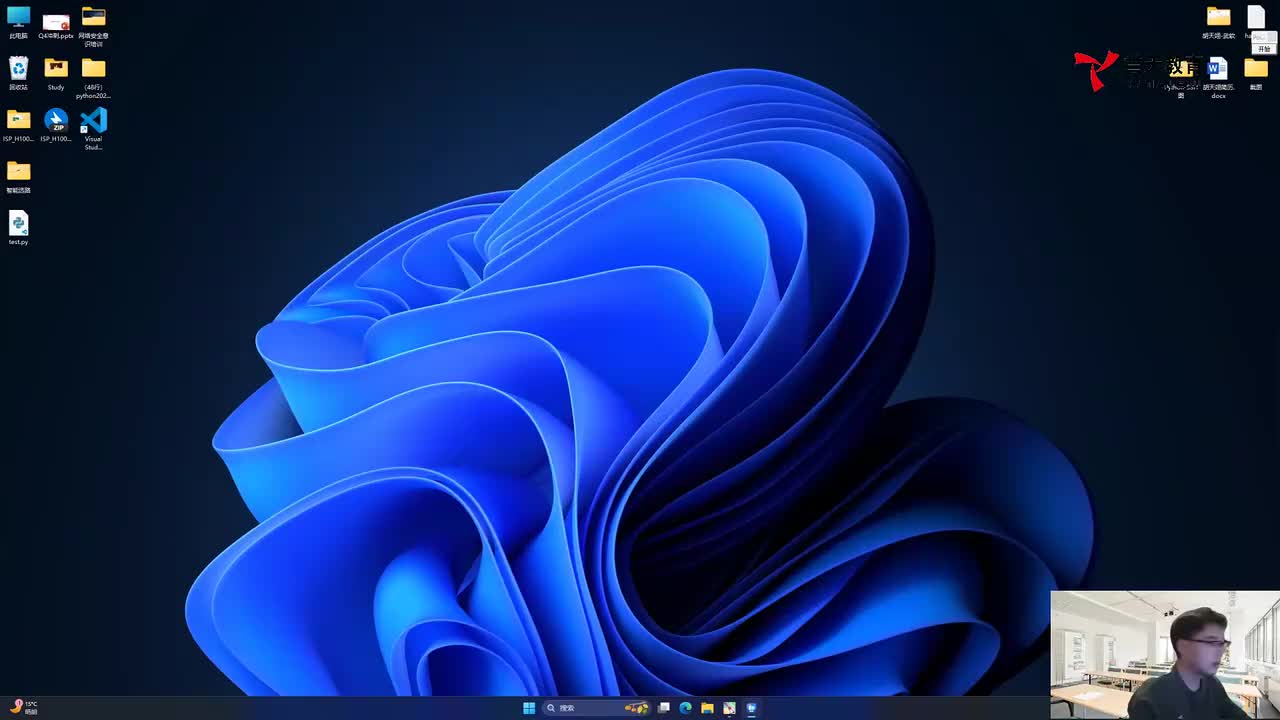Select the test.py Python file
This screenshot has width=1280, height=720.
pyautogui.click(x=18, y=227)
